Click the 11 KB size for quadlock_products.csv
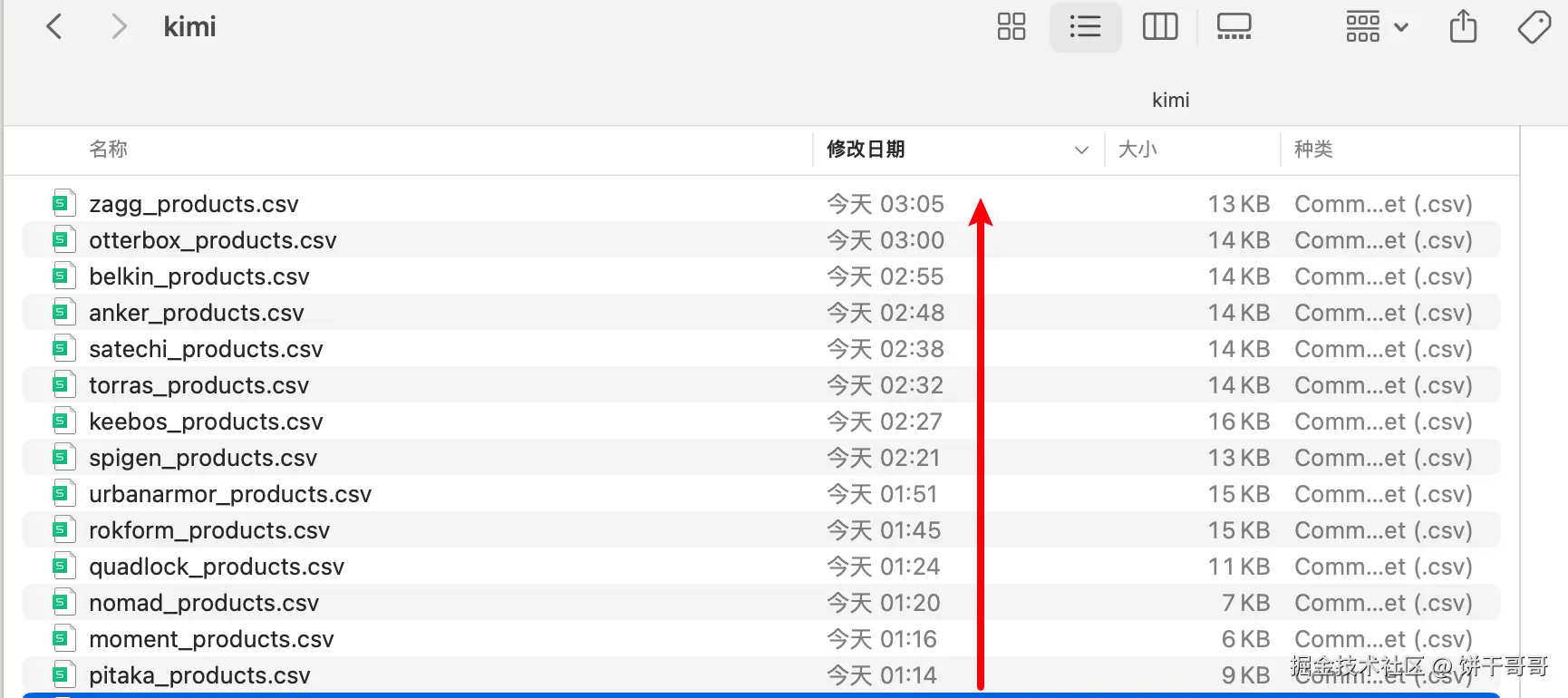Screen dimensions: 1568x698 click(1238, 567)
